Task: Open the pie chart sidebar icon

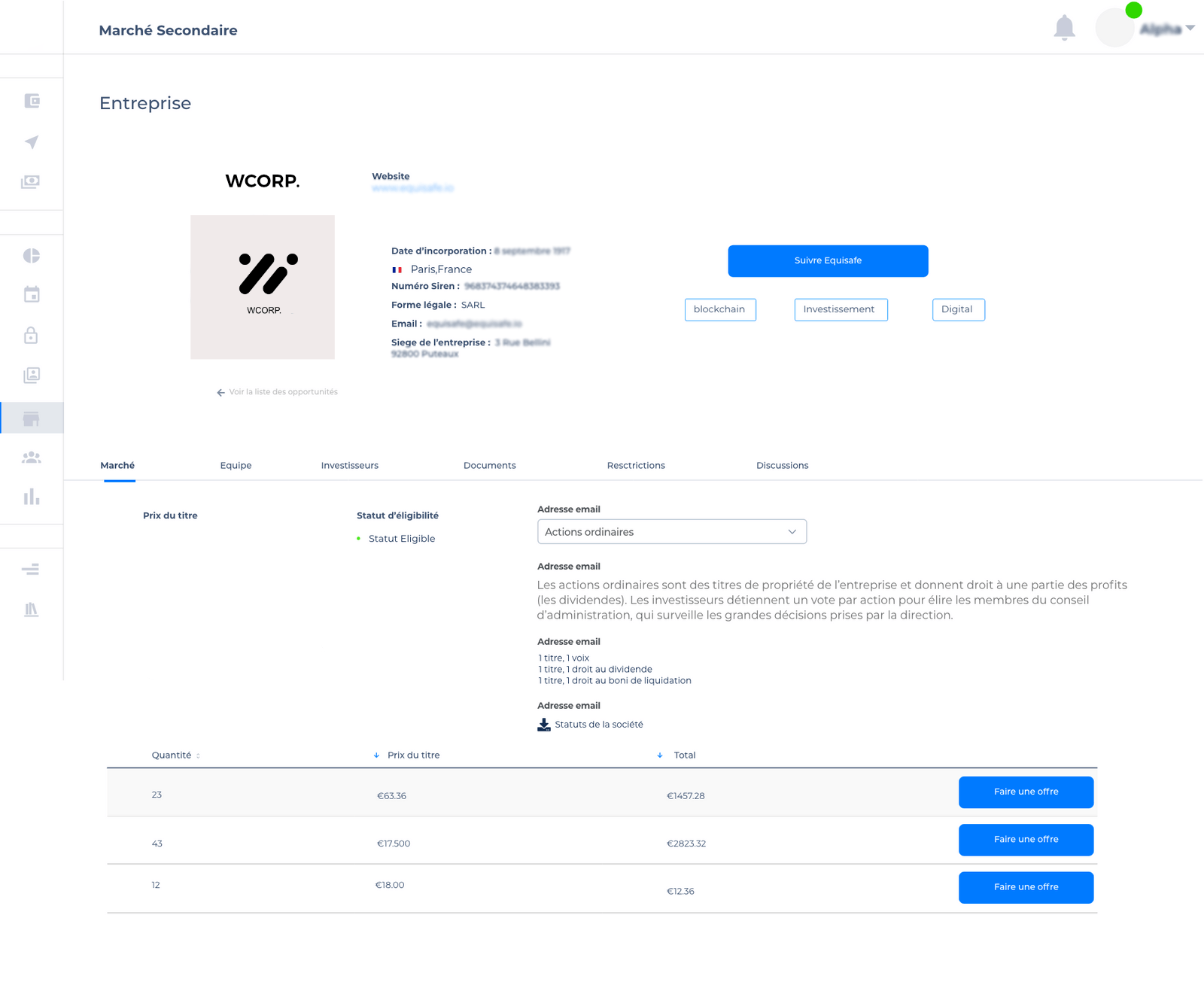Action: [32, 256]
